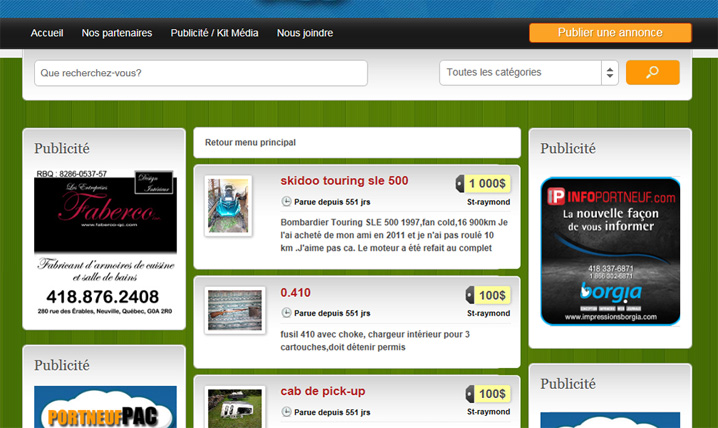This screenshot has height=428, width=718.
Task: Open the 0.410 listing title
Action: (x=297, y=292)
